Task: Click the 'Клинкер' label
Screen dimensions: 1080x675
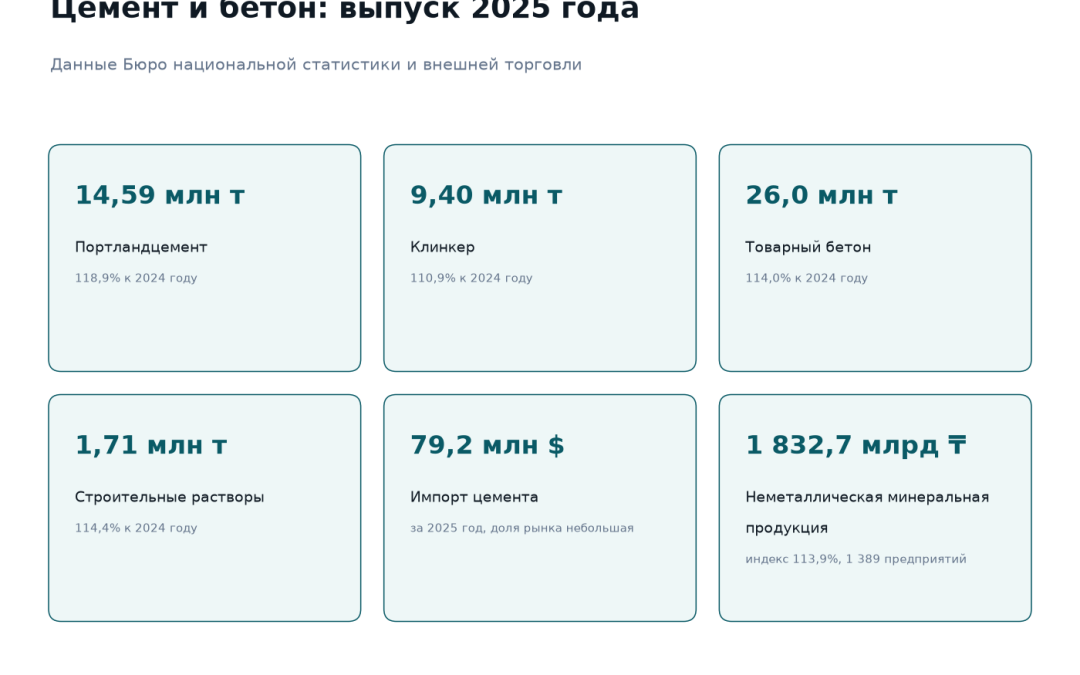Action: click(x=442, y=247)
